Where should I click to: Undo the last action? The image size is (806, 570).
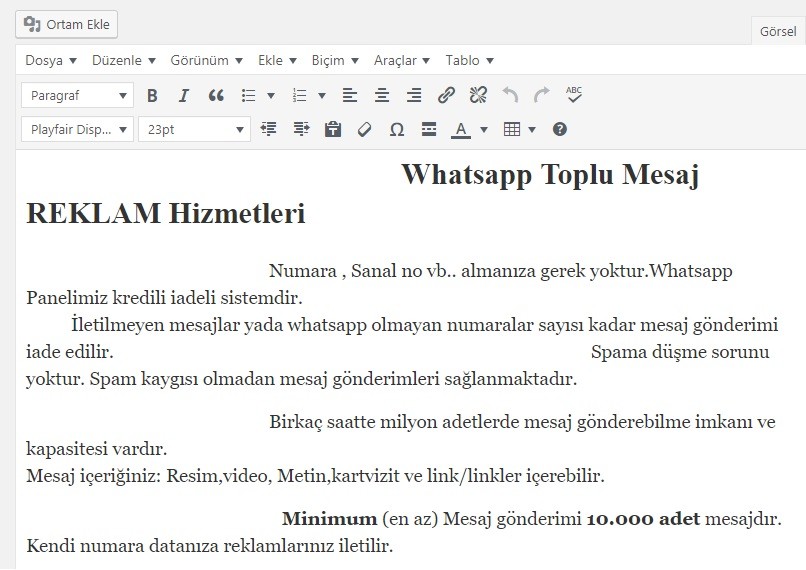(510, 95)
